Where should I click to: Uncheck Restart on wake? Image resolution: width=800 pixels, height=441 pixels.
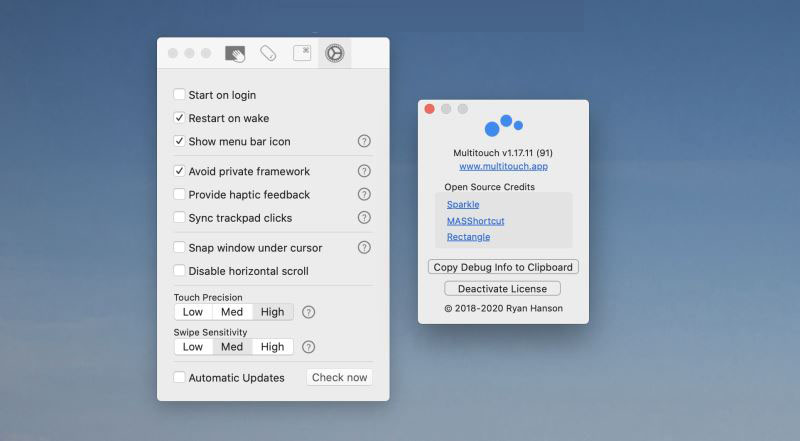[179, 118]
